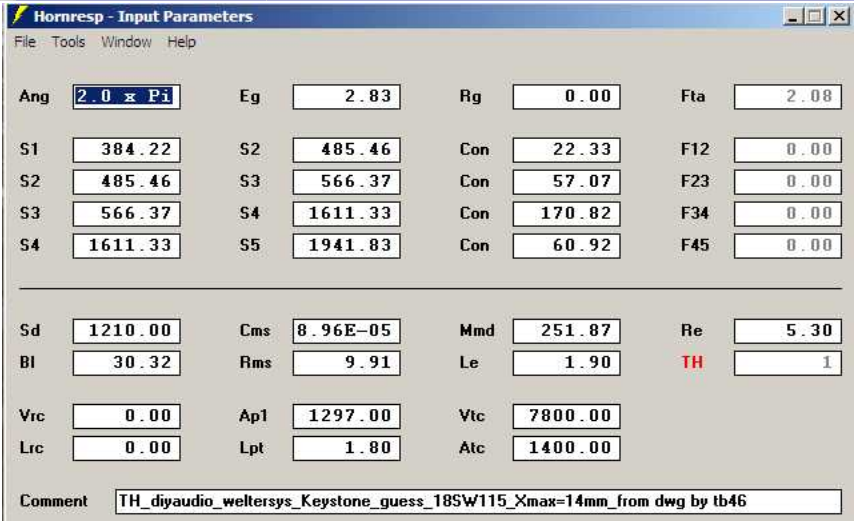The height and width of the screenshot is (521, 854).
Task: Click the Ang label
Action: point(34,97)
